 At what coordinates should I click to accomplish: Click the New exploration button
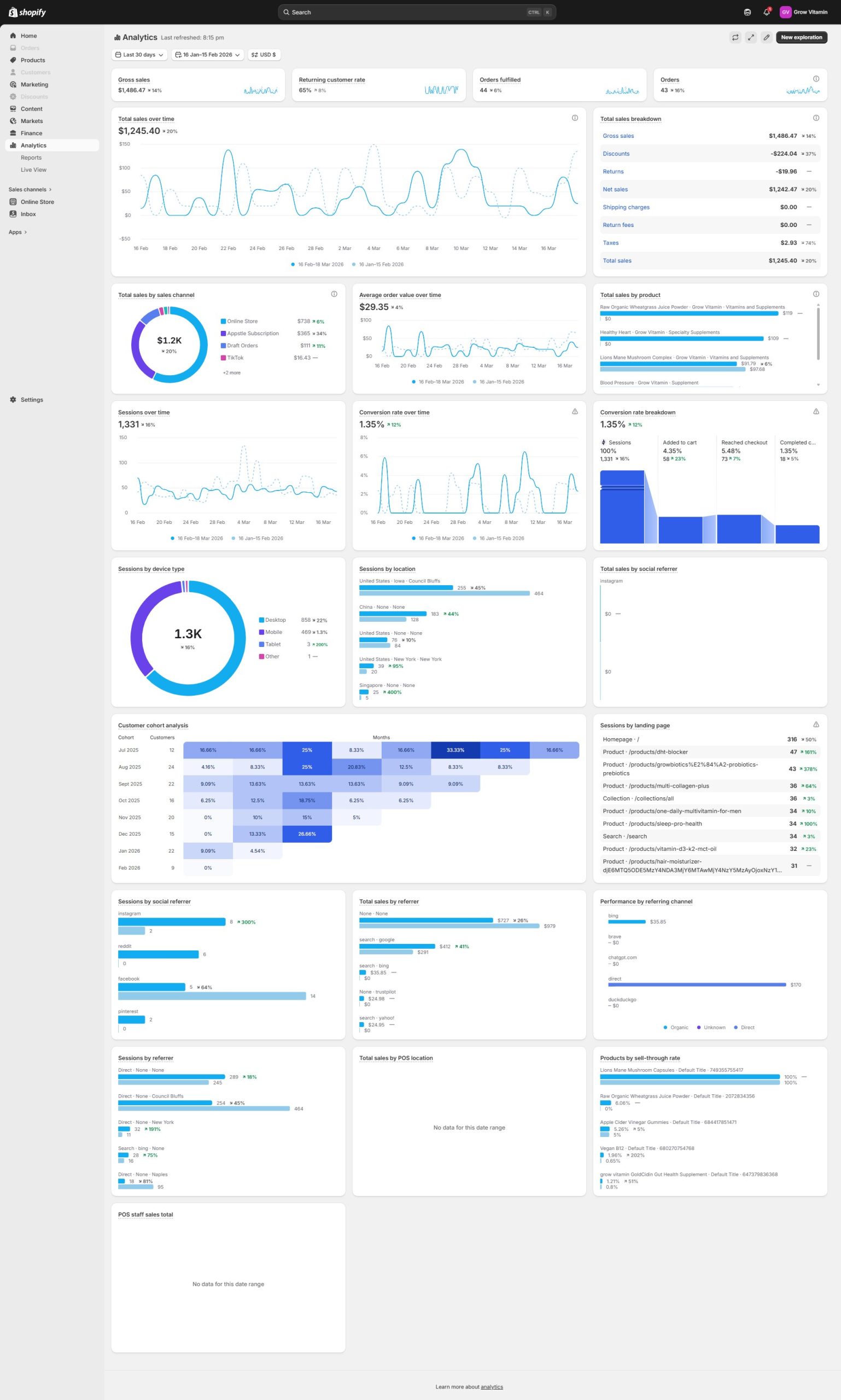click(801, 37)
